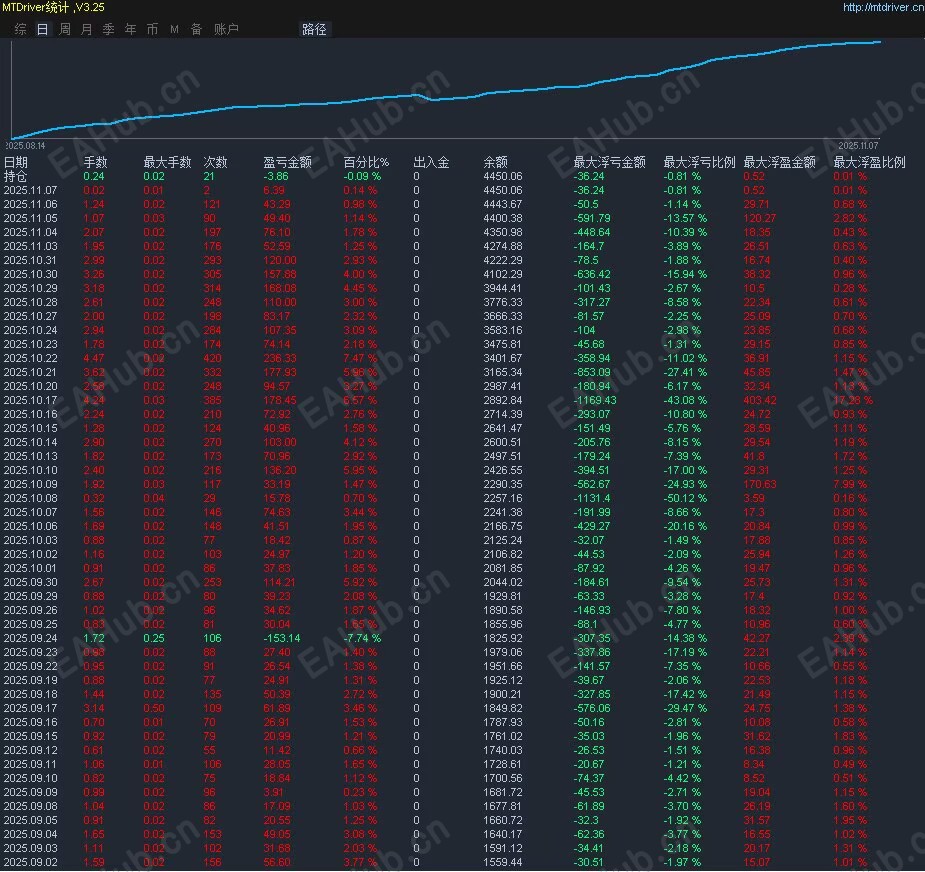This screenshot has height=872, width=925.
Task: Open the http://mtdriver.cn link
Action: point(883,7)
